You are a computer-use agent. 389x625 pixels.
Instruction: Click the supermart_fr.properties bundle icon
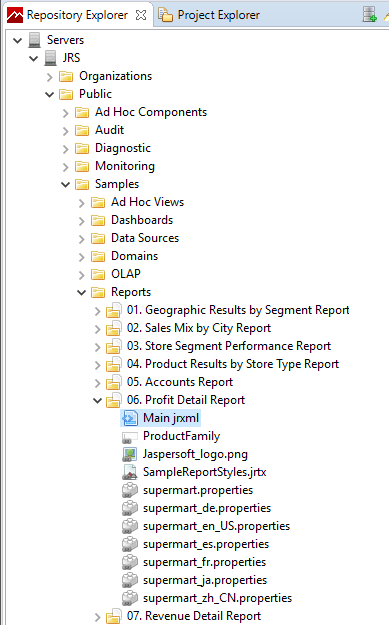click(x=130, y=562)
